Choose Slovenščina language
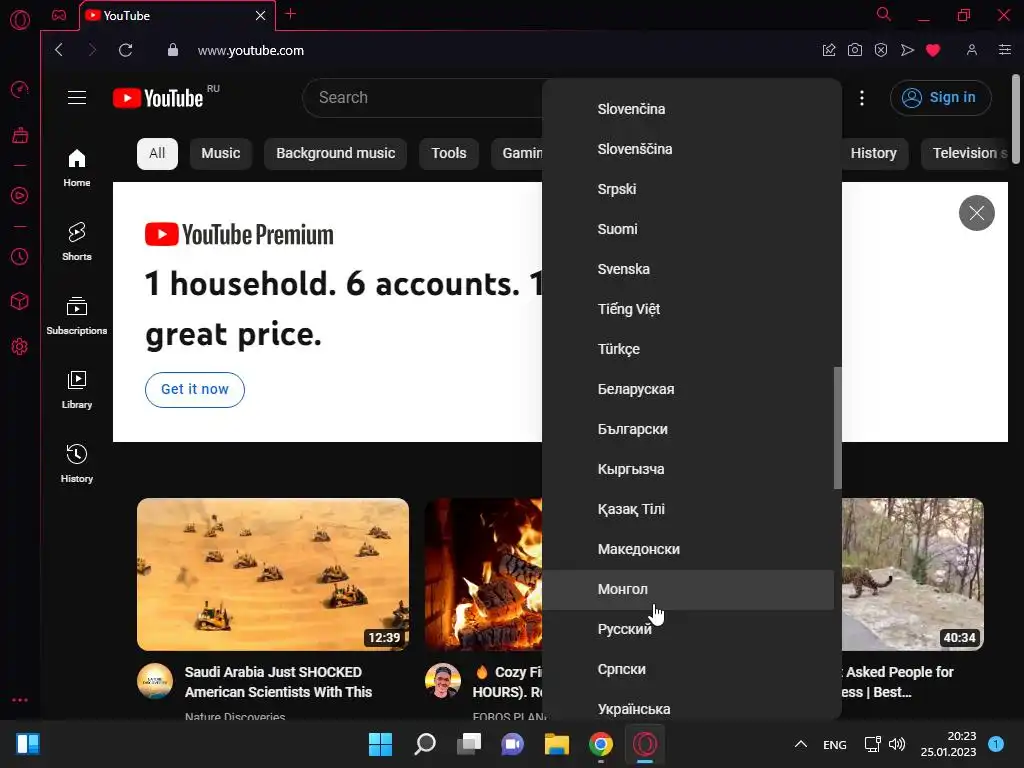The image size is (1024, 768). point(688,149)
